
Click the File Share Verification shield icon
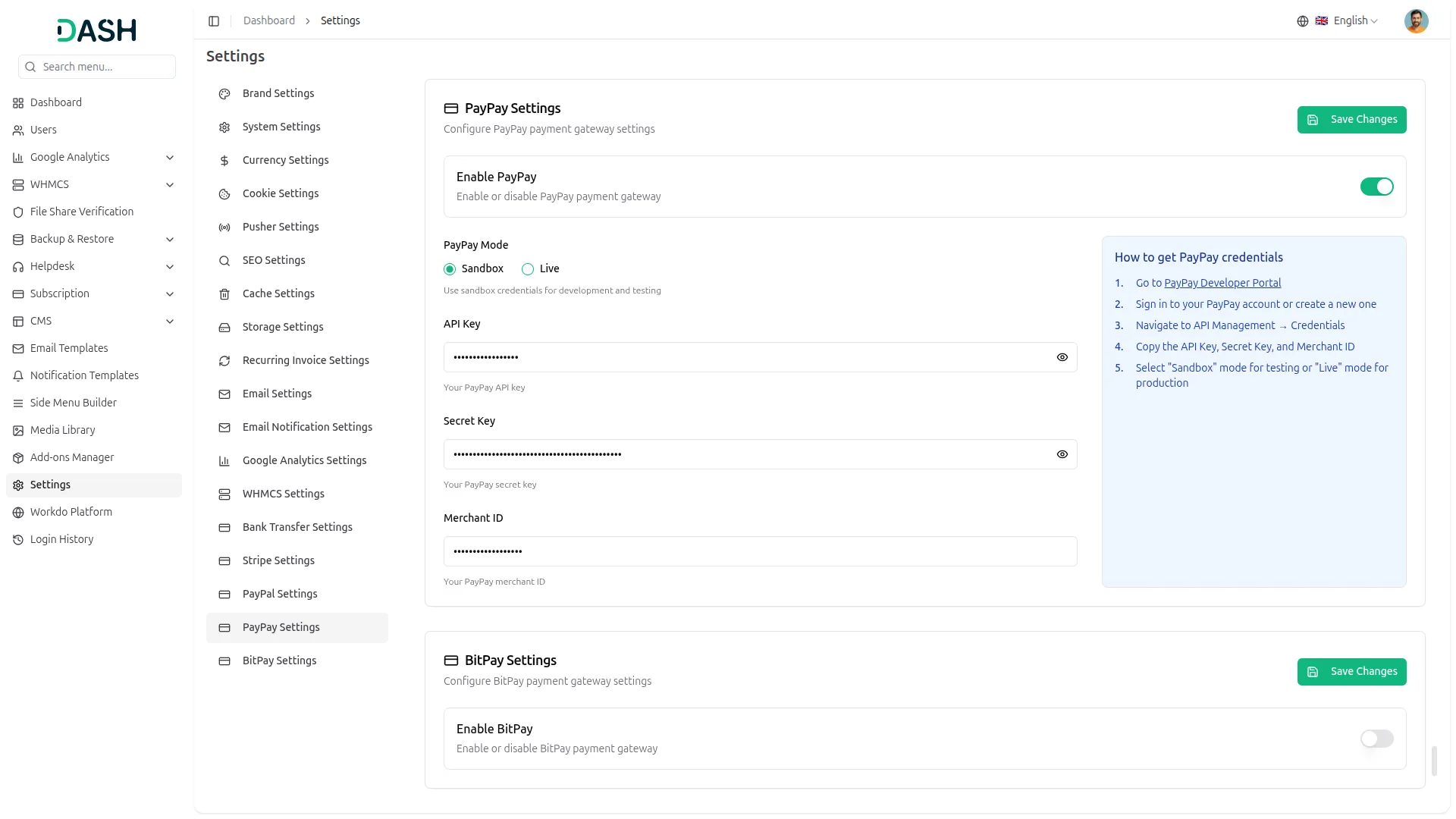point(18,212)
